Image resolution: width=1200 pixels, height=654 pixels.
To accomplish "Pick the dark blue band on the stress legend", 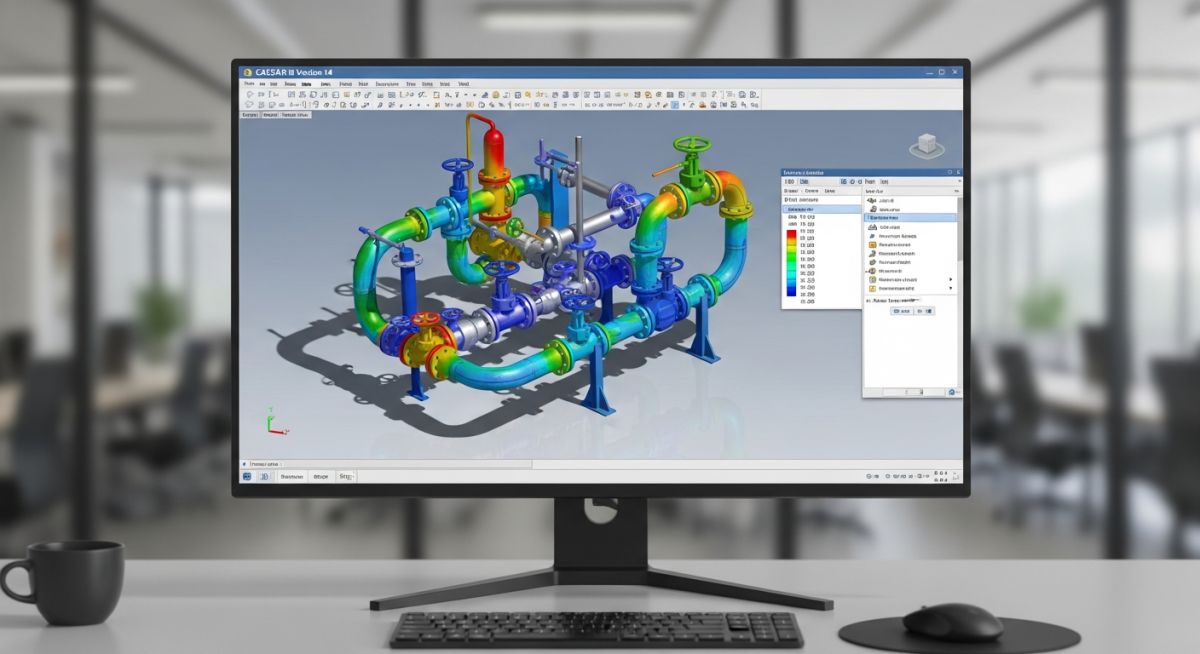I will [x=792, y=290].
